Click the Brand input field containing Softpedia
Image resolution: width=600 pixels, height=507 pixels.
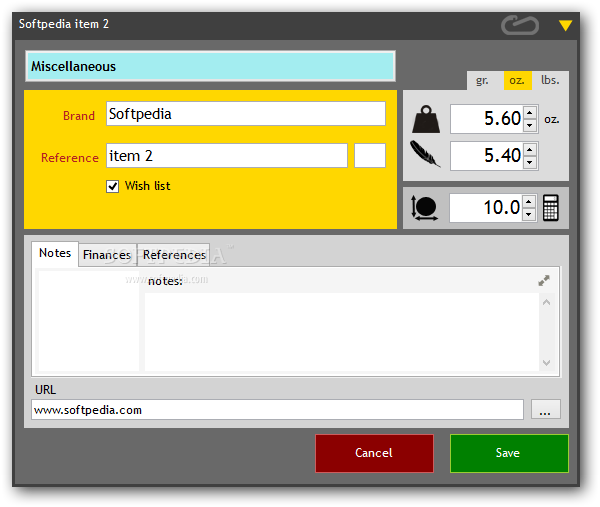click(246, 114)
